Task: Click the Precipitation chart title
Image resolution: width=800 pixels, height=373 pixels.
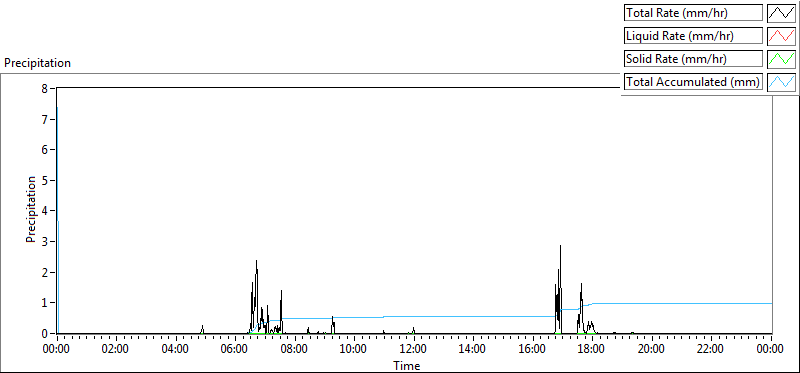Action: [x=37, y=63]
